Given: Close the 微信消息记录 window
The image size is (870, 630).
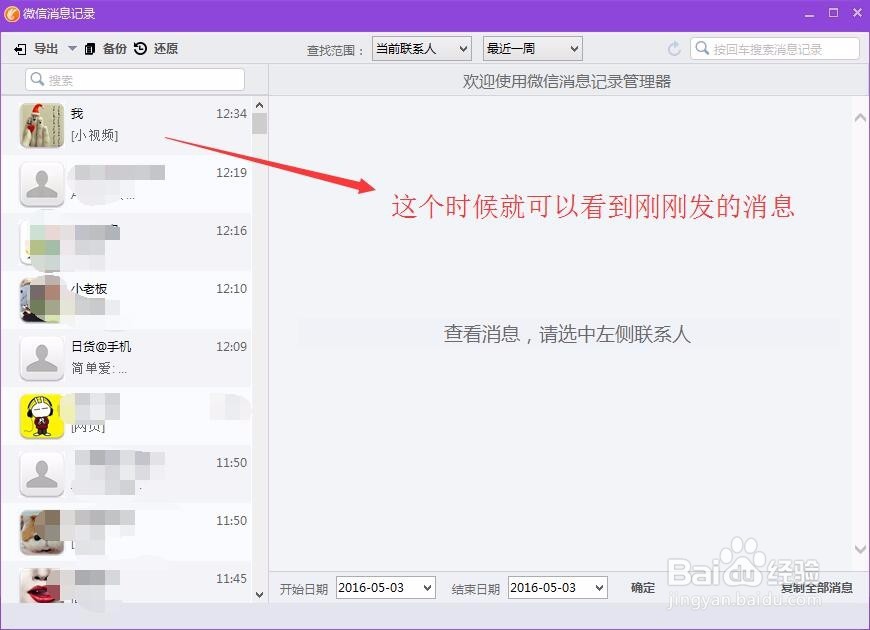Looking at the screenshot, I should (x=857, y=13).
